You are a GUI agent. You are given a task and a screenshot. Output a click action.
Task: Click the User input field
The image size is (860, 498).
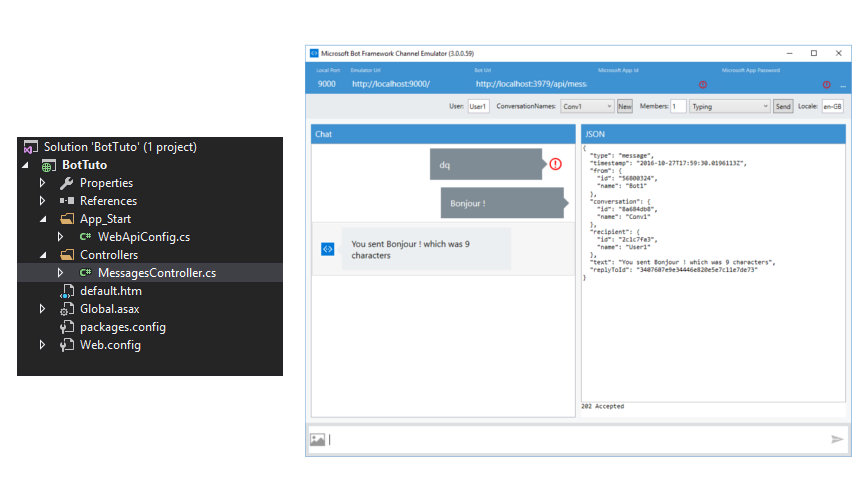[x=478, y=106]
